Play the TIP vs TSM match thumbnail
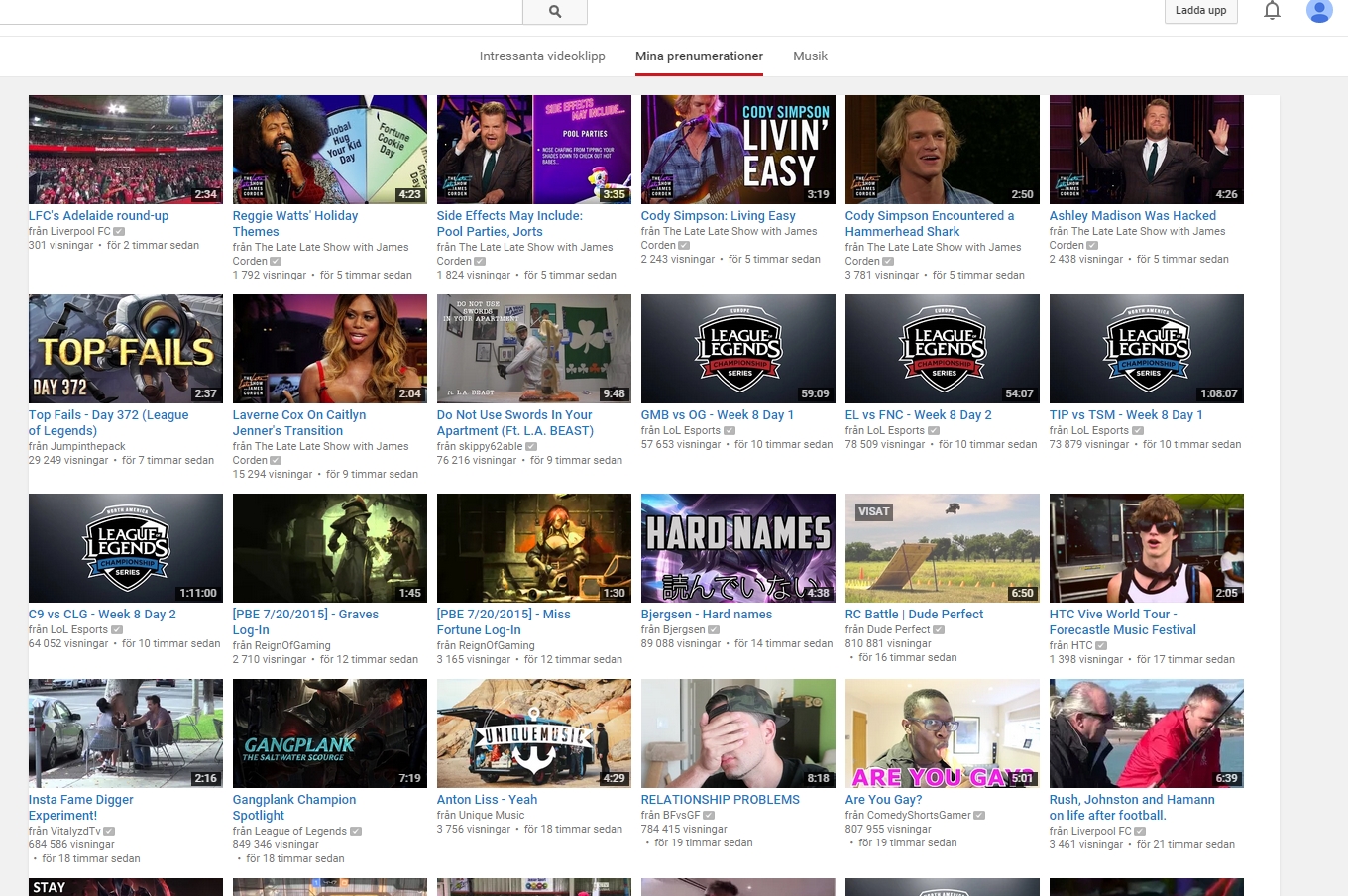1348x896 pixels. (x=1147, y=349)
